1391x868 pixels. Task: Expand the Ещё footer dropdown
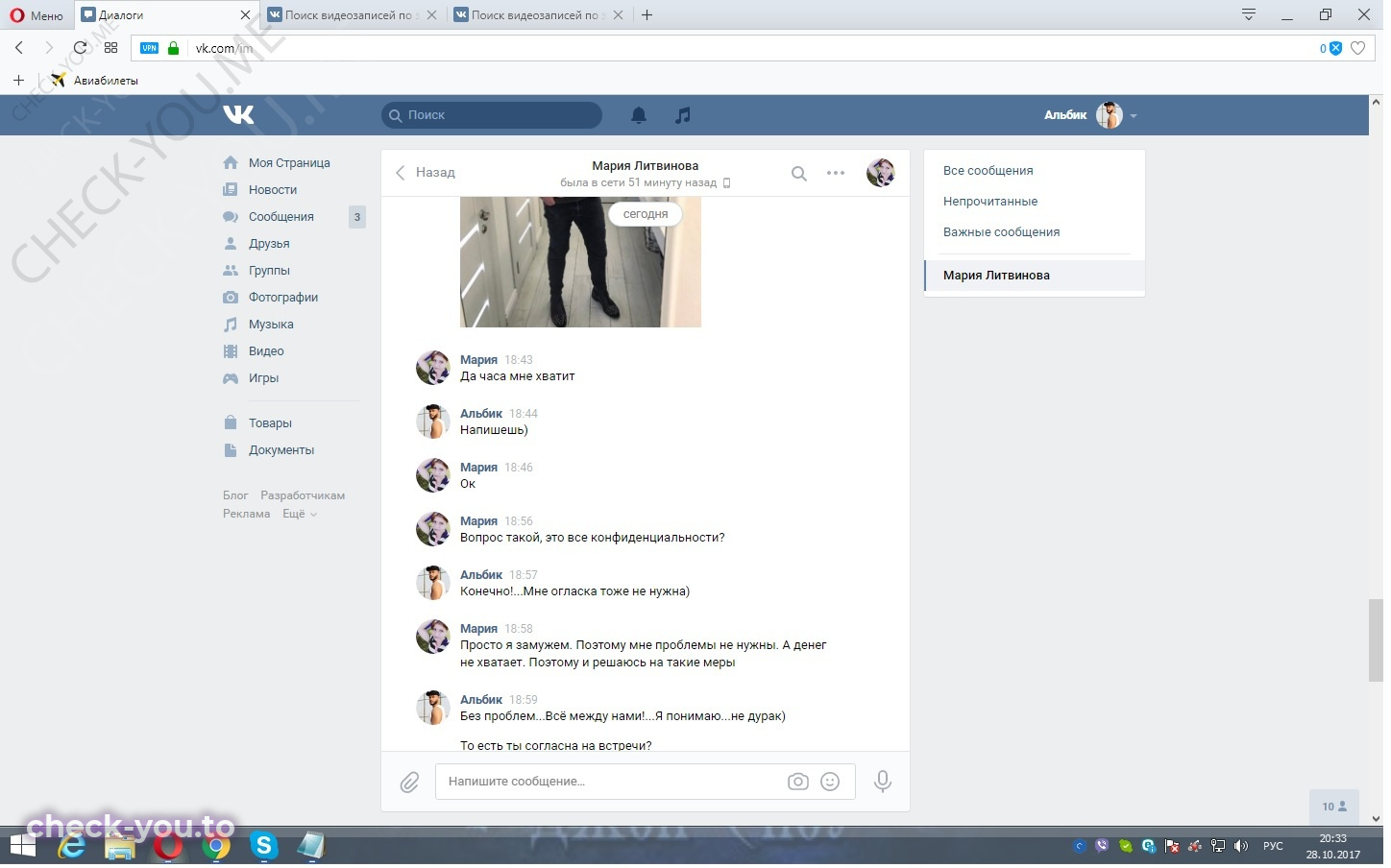coord(300,514)
